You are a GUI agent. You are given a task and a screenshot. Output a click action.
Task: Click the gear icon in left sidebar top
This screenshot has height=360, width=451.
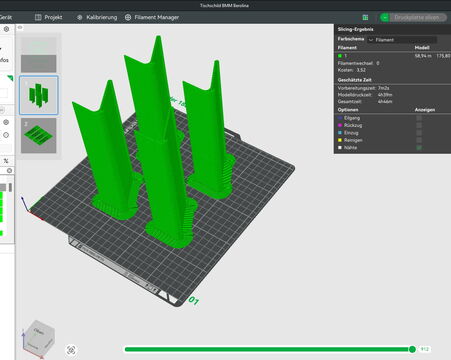[6, 29]
